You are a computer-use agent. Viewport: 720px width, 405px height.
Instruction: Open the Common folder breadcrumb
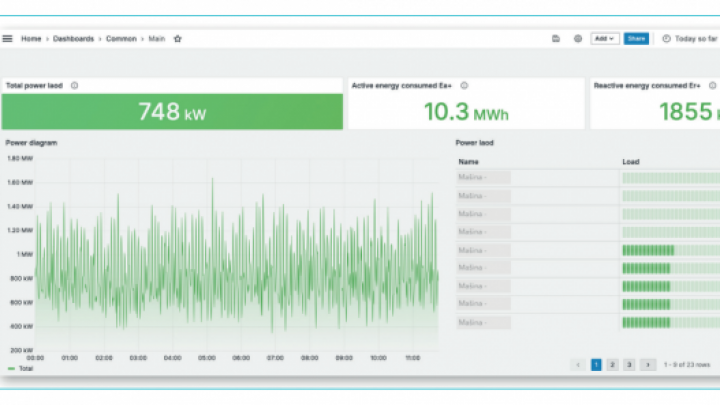121,38
